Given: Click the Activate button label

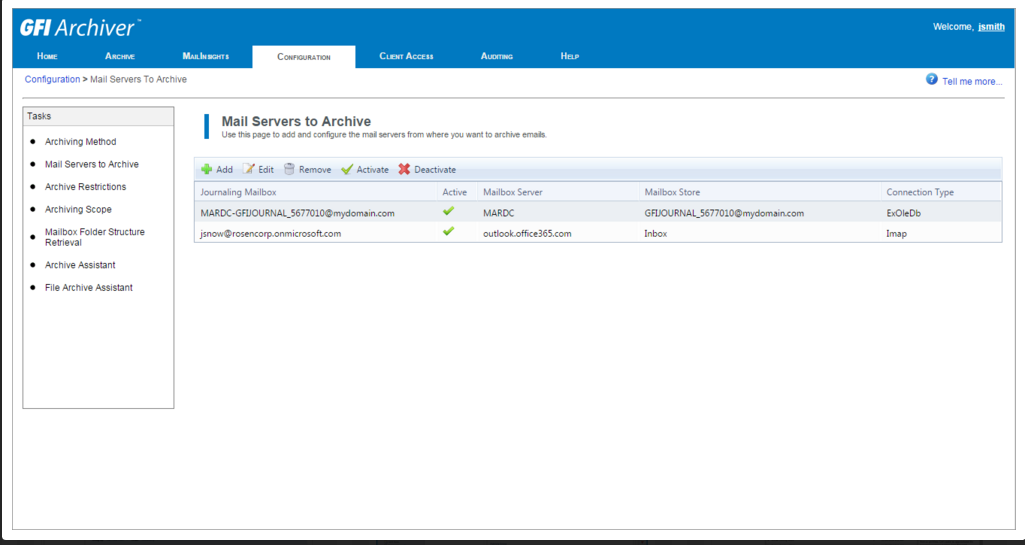Looking at the screenshot, I should 373,170.
